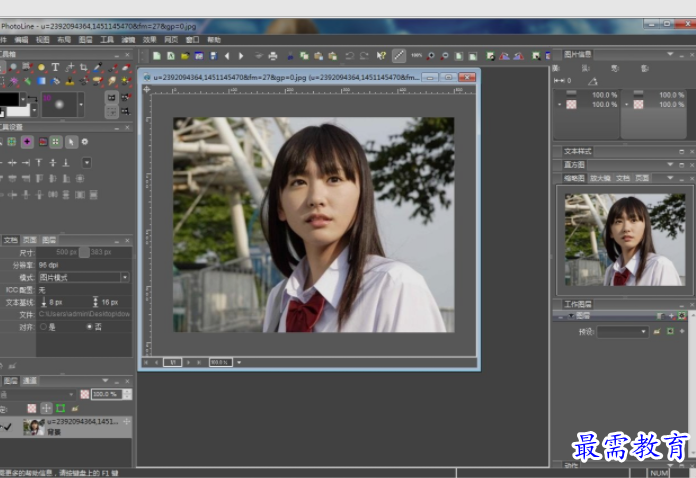This screenshot has width=696, height=478.
Task: Select the '否' alignment radio button
Action: (x=89, y=327)
